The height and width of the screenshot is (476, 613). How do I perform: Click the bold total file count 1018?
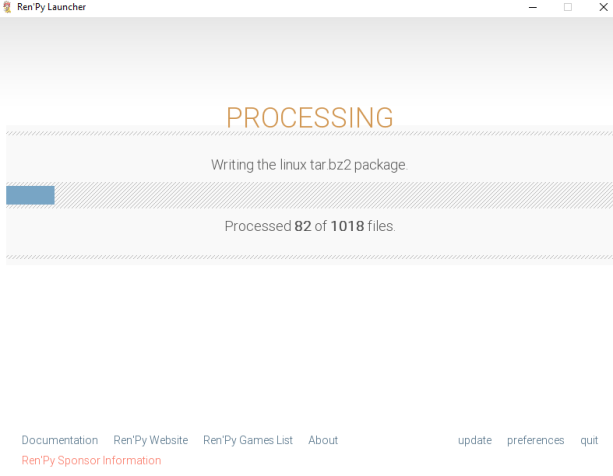pos(347,226)
